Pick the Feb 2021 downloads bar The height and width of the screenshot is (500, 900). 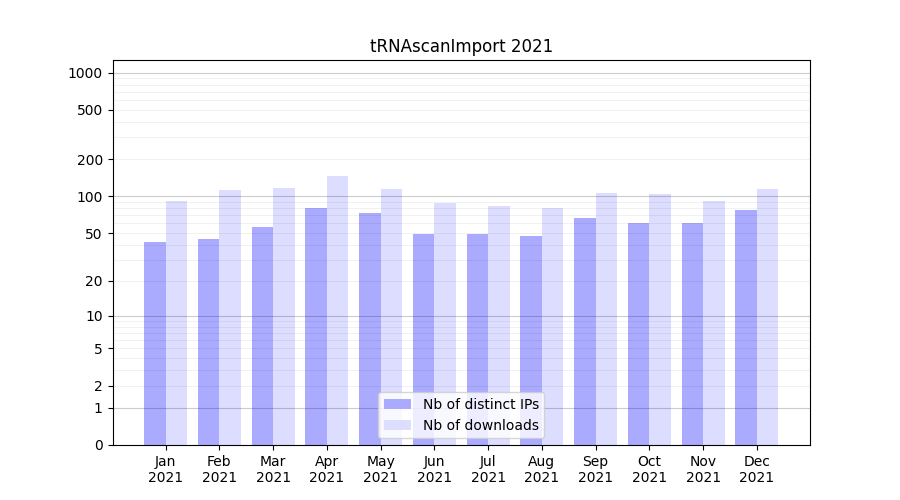click(x=230, y=317)
